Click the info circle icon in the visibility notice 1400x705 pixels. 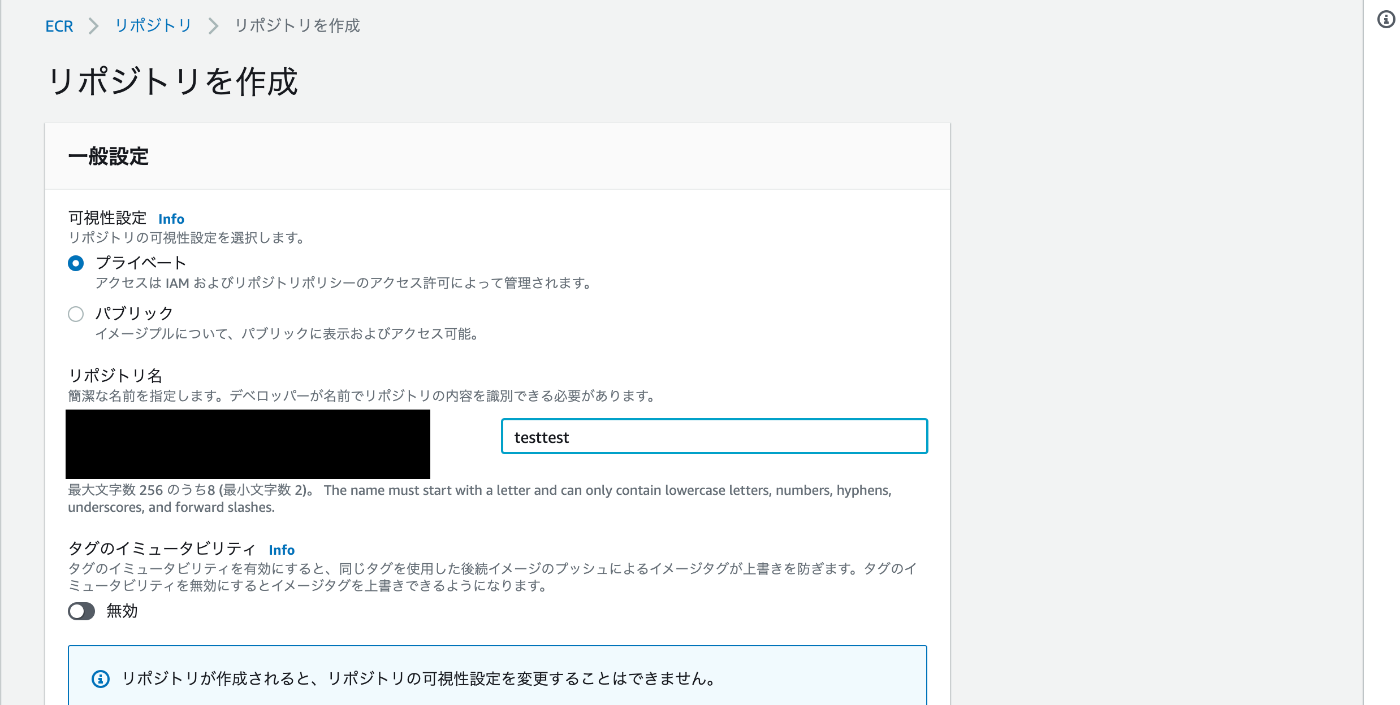point(100,679)
